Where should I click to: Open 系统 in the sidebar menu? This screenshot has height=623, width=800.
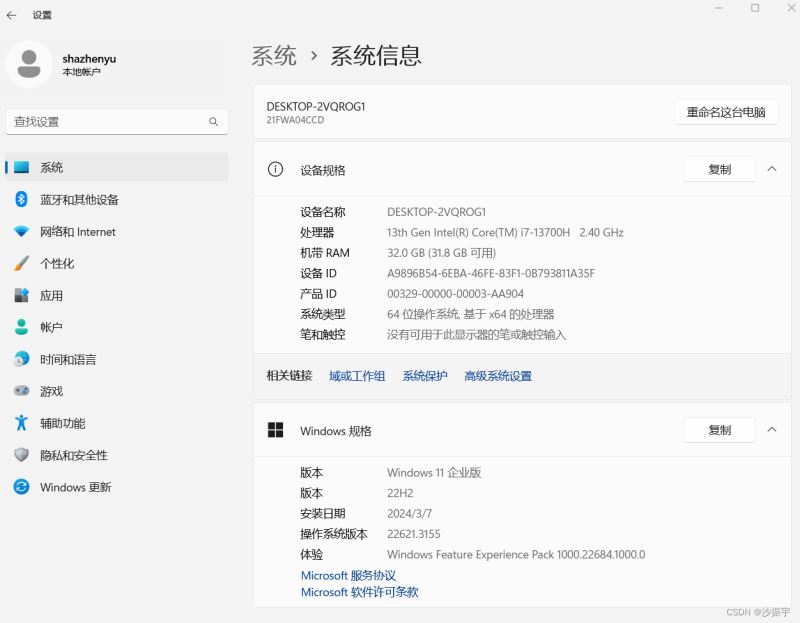click(117, 167)
